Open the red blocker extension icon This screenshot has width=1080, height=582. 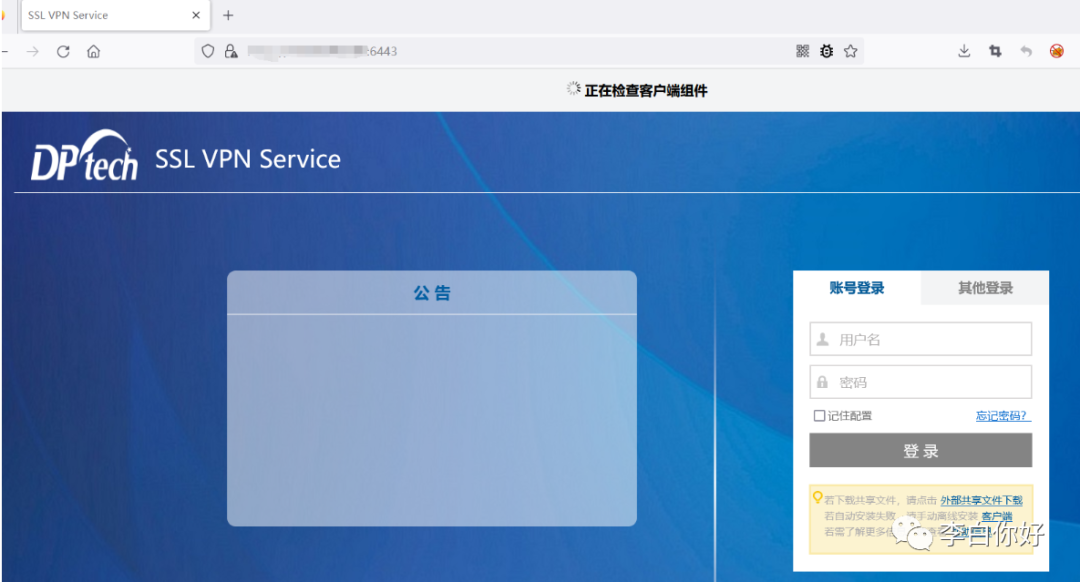(1057, 51)
